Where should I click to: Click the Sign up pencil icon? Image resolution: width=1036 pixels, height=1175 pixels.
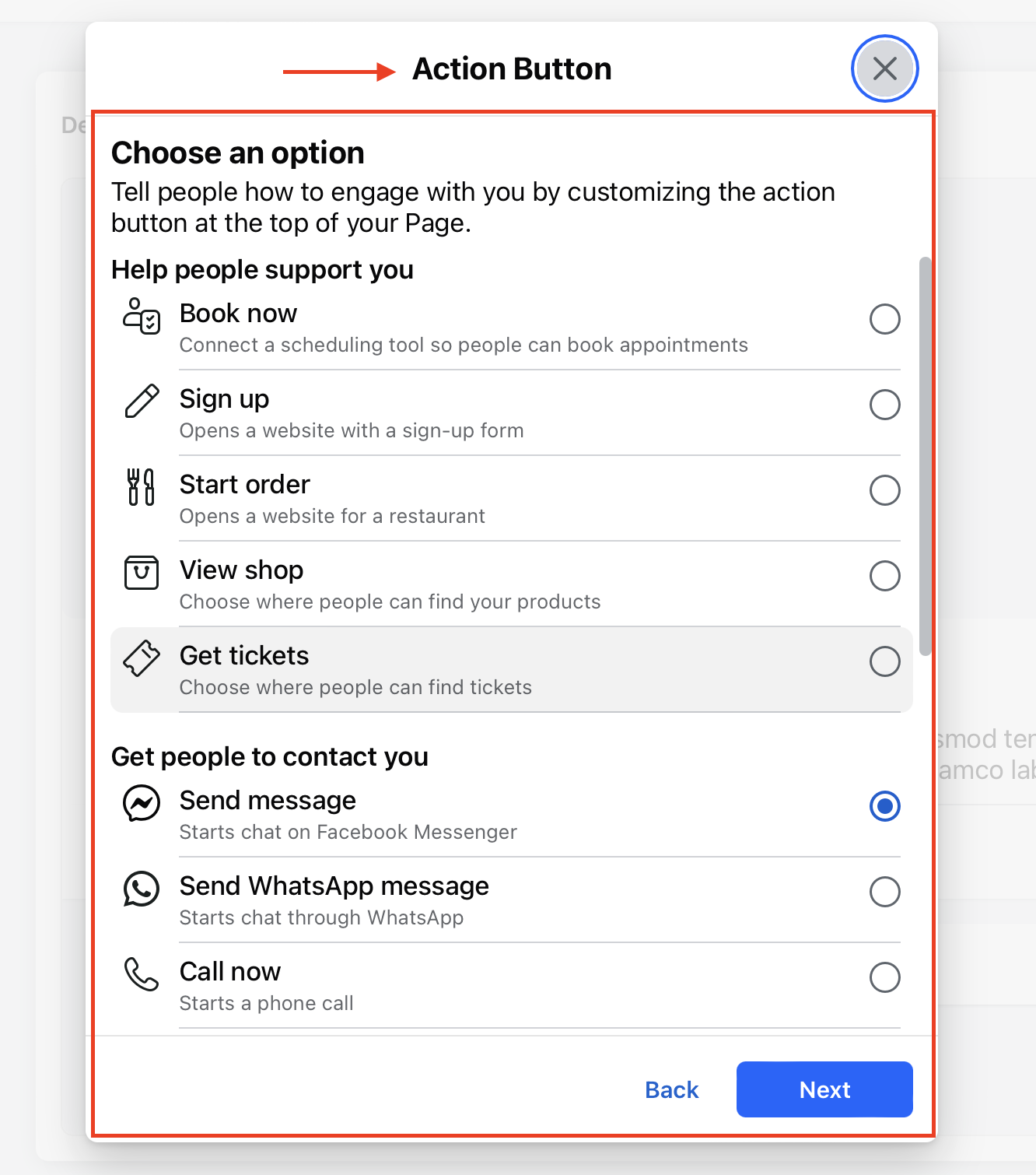pyautogui.click(x=142, y=402)
